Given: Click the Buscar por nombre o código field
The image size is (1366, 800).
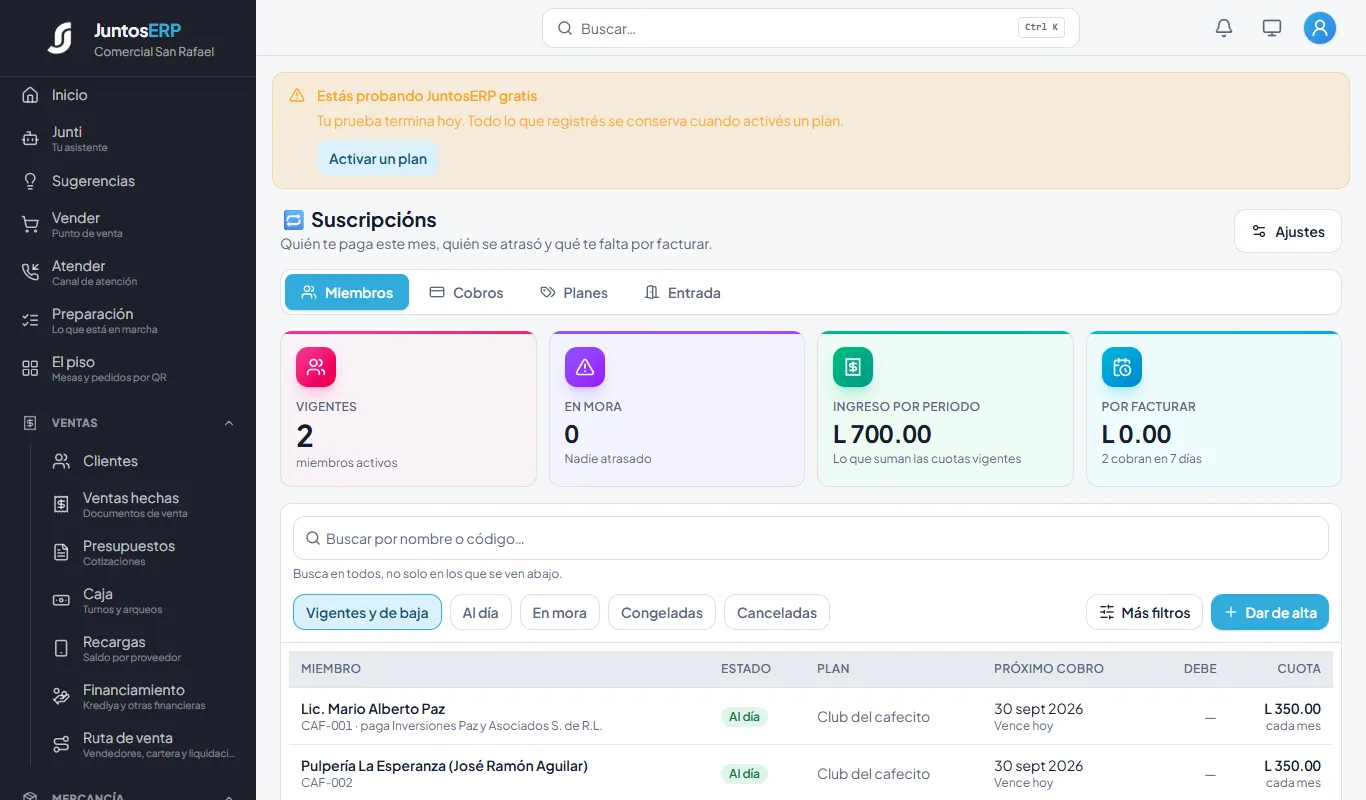Looking at the screenshot, I should pyautogui.click(x=811, y=538).
